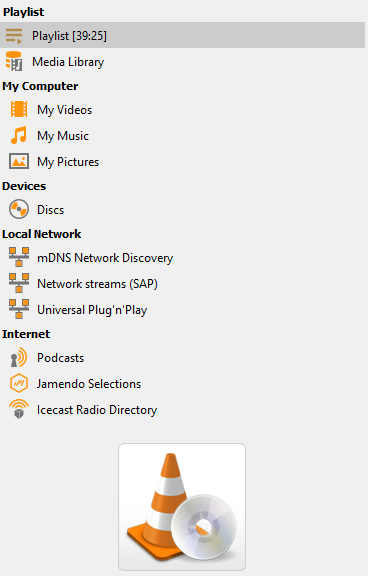
Task: Click the Podcasts broadcast icon
Action: click(19, 357)
